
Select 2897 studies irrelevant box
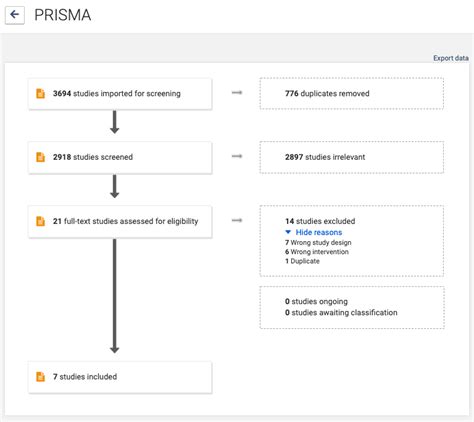[352, 157]
